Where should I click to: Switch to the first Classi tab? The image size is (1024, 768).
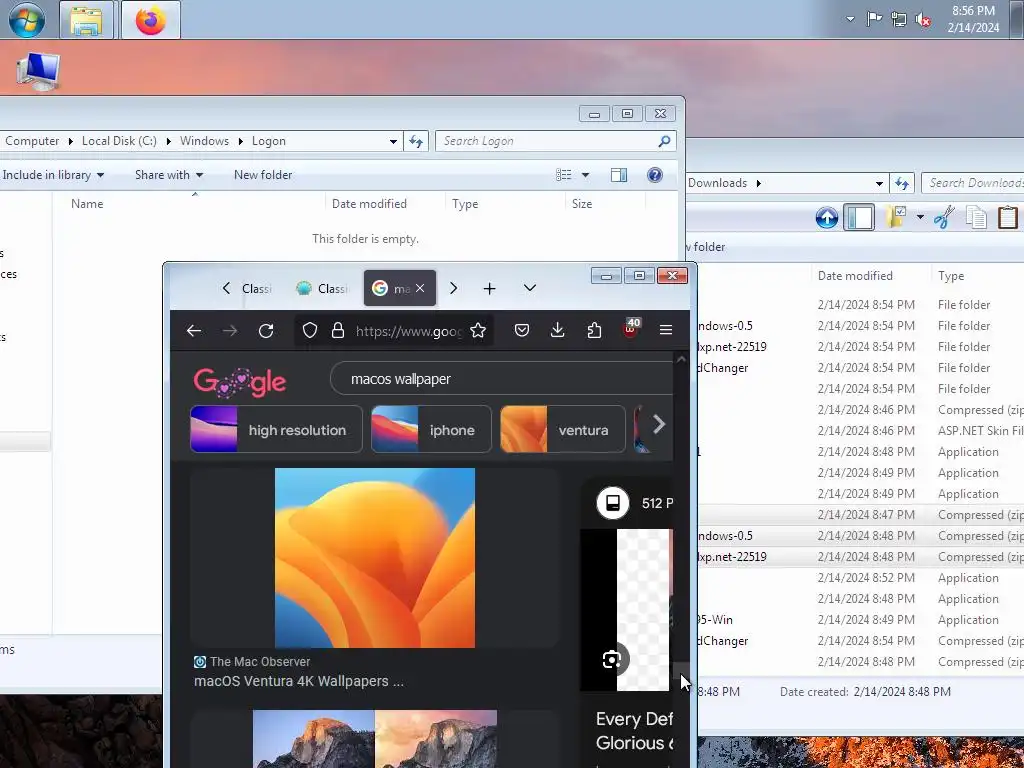(x=256, y=289)
